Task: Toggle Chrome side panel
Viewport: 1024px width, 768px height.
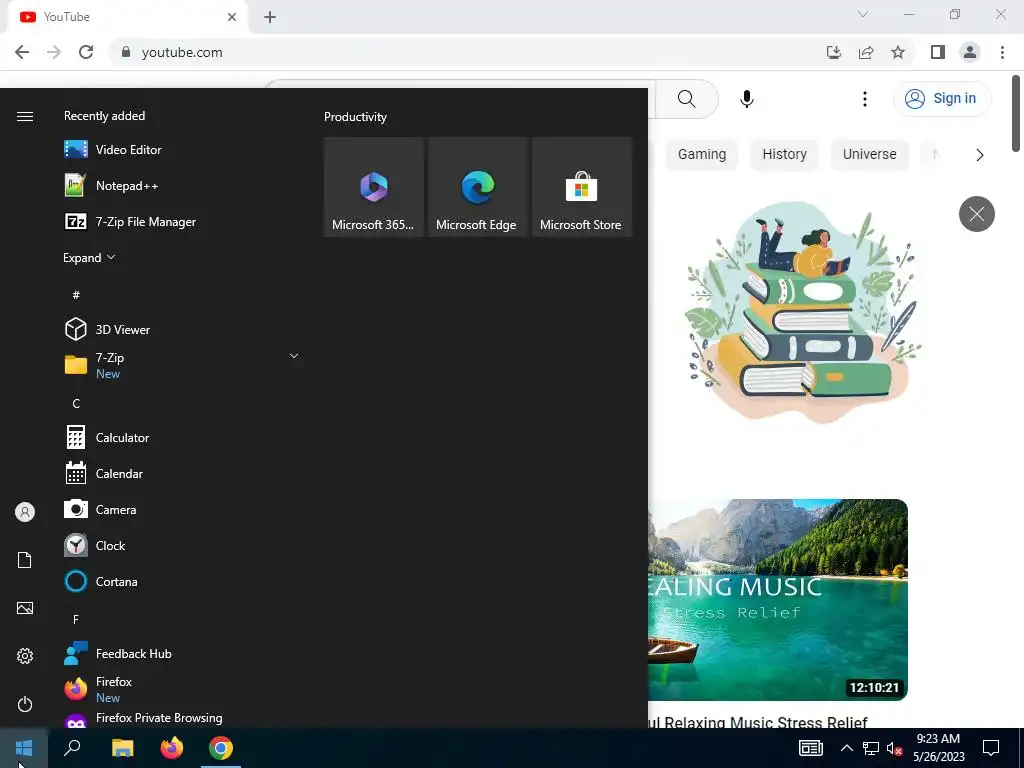Action: [938, 52]
